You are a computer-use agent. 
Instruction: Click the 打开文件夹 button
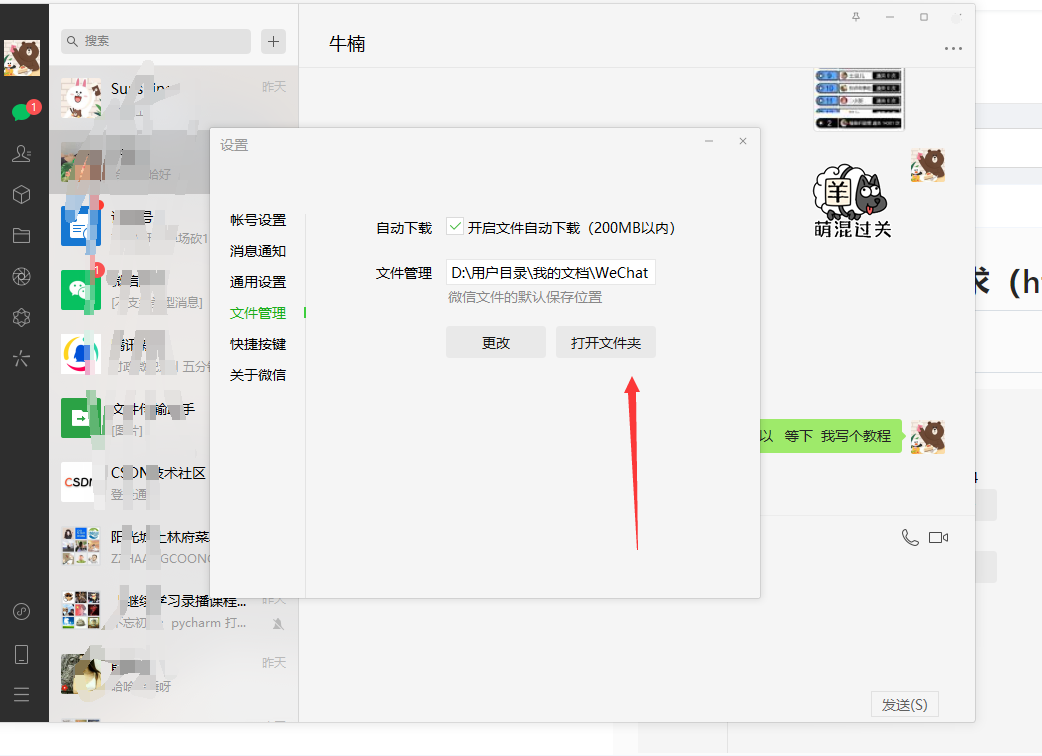(x=605, y=342)
